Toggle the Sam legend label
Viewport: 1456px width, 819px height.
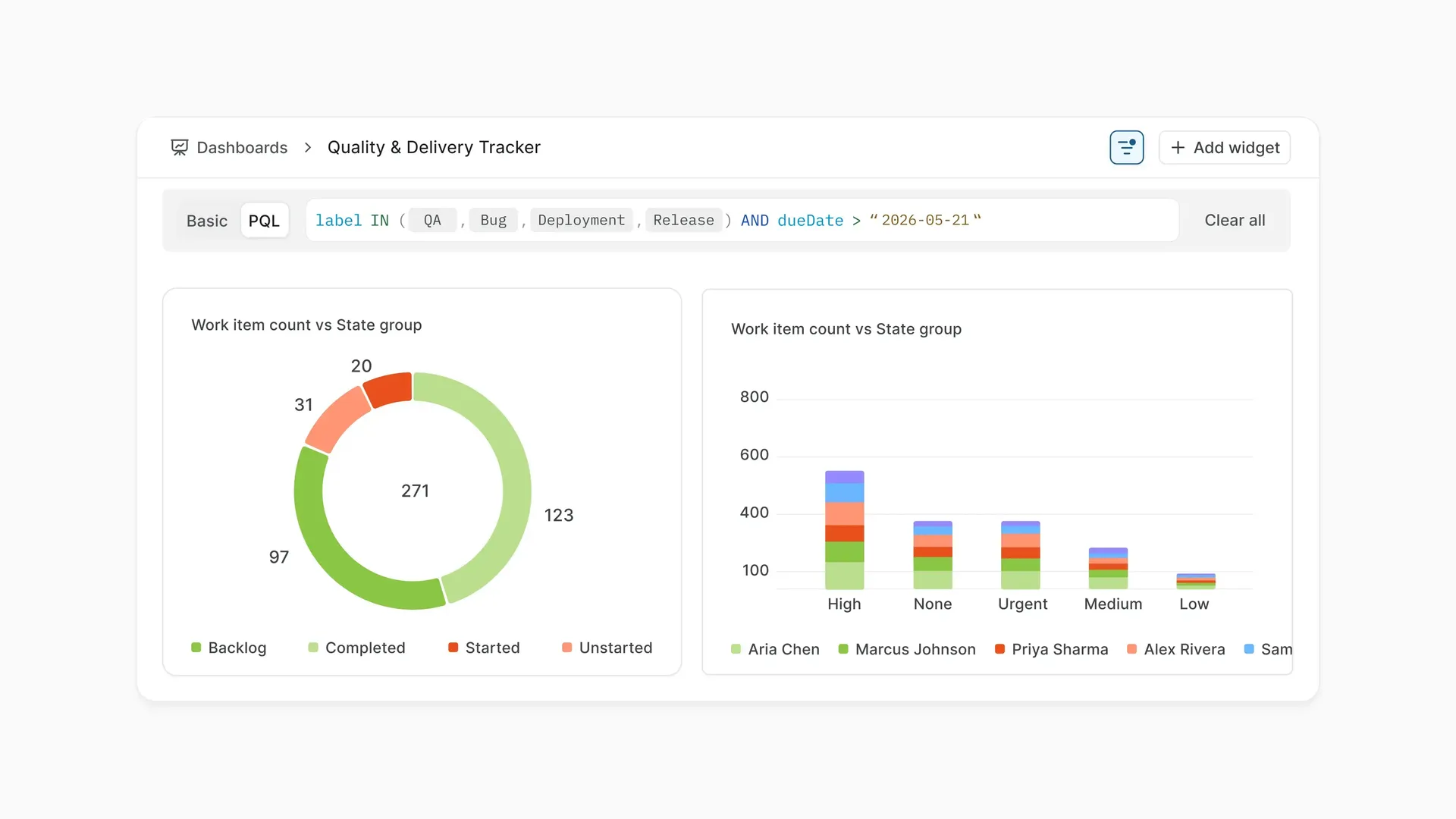pos(1276,649)
